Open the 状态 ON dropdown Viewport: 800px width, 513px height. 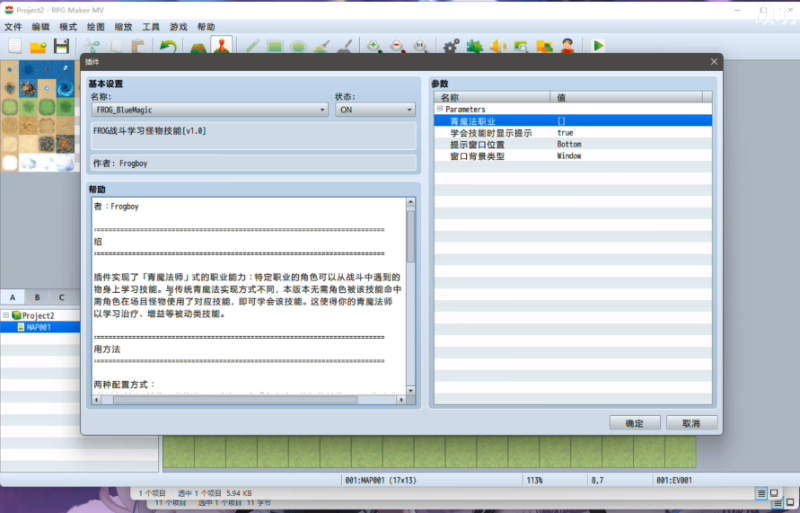[x=375, y=110]
